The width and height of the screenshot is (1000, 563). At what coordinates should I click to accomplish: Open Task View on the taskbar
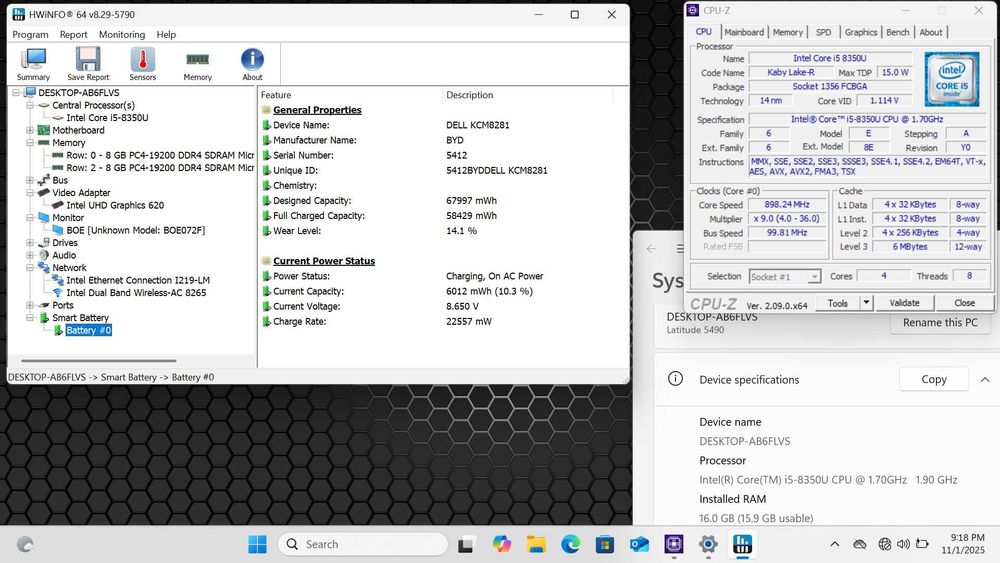[466, 545]
